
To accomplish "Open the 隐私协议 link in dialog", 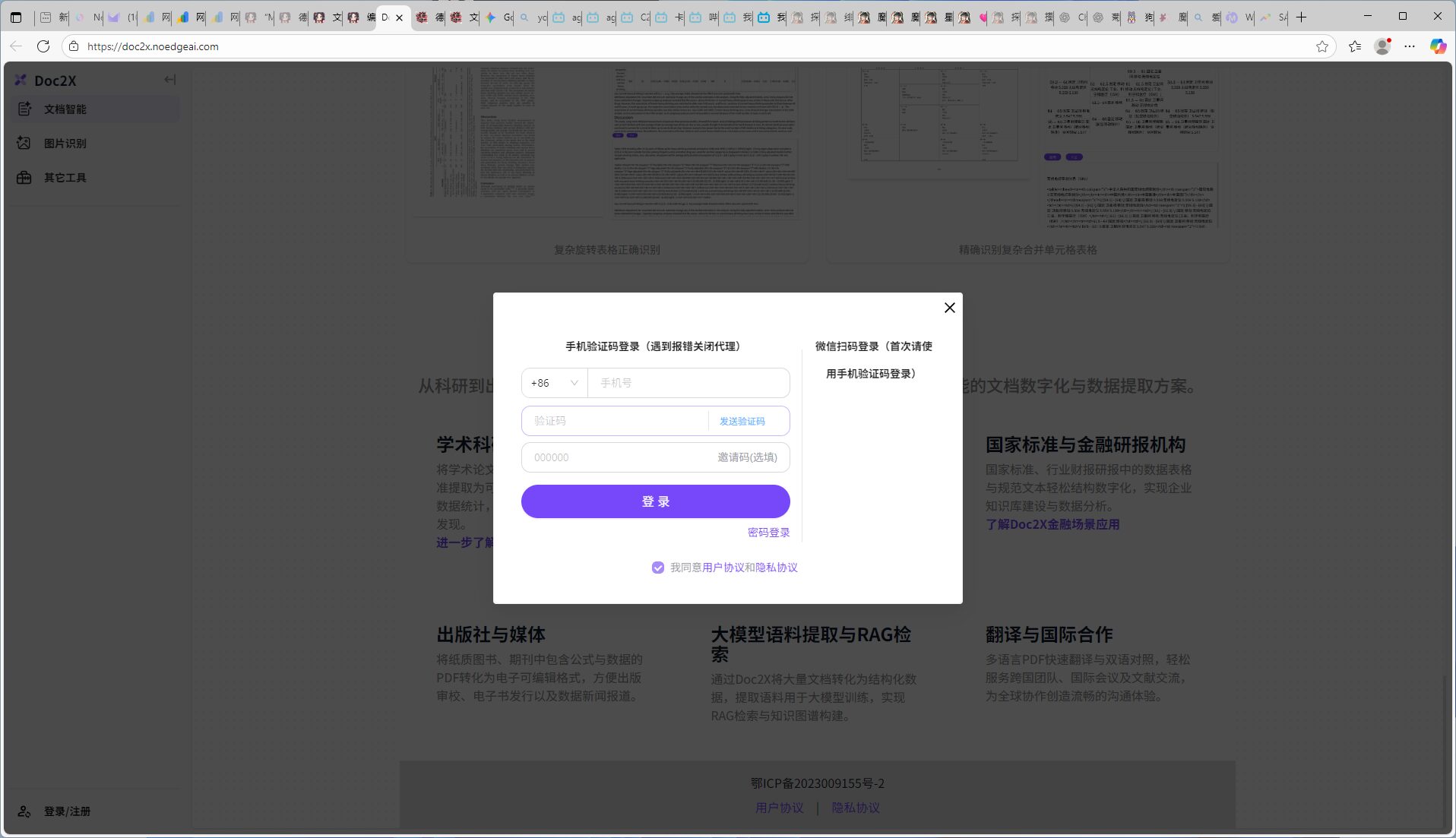I will (x=776, y=568).
